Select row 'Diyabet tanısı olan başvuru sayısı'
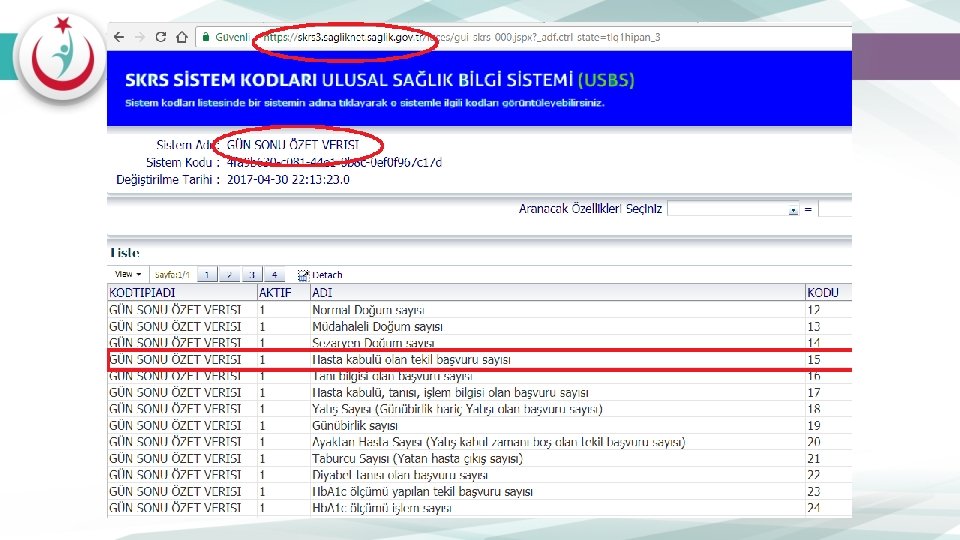This screenshot has height=540, width=960. pyautogui.click(x=479, y=475)
